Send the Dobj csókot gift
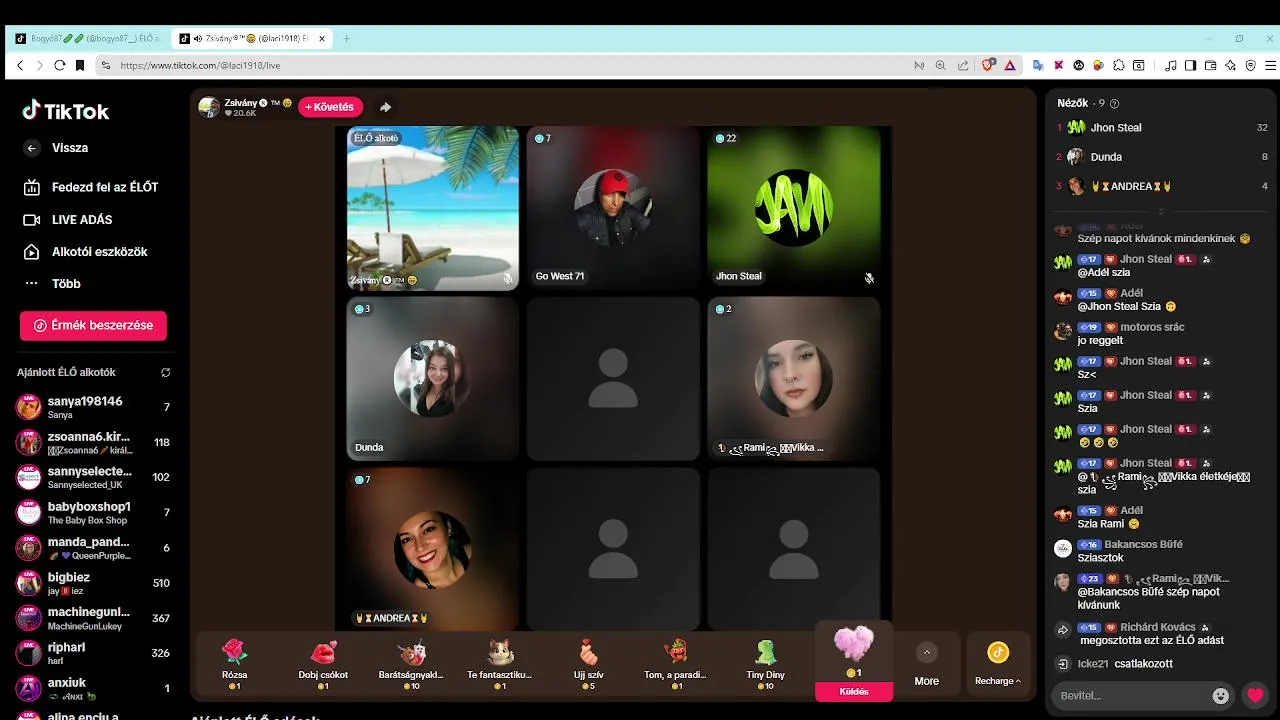The image size is (1280, 720). (323, 665)
